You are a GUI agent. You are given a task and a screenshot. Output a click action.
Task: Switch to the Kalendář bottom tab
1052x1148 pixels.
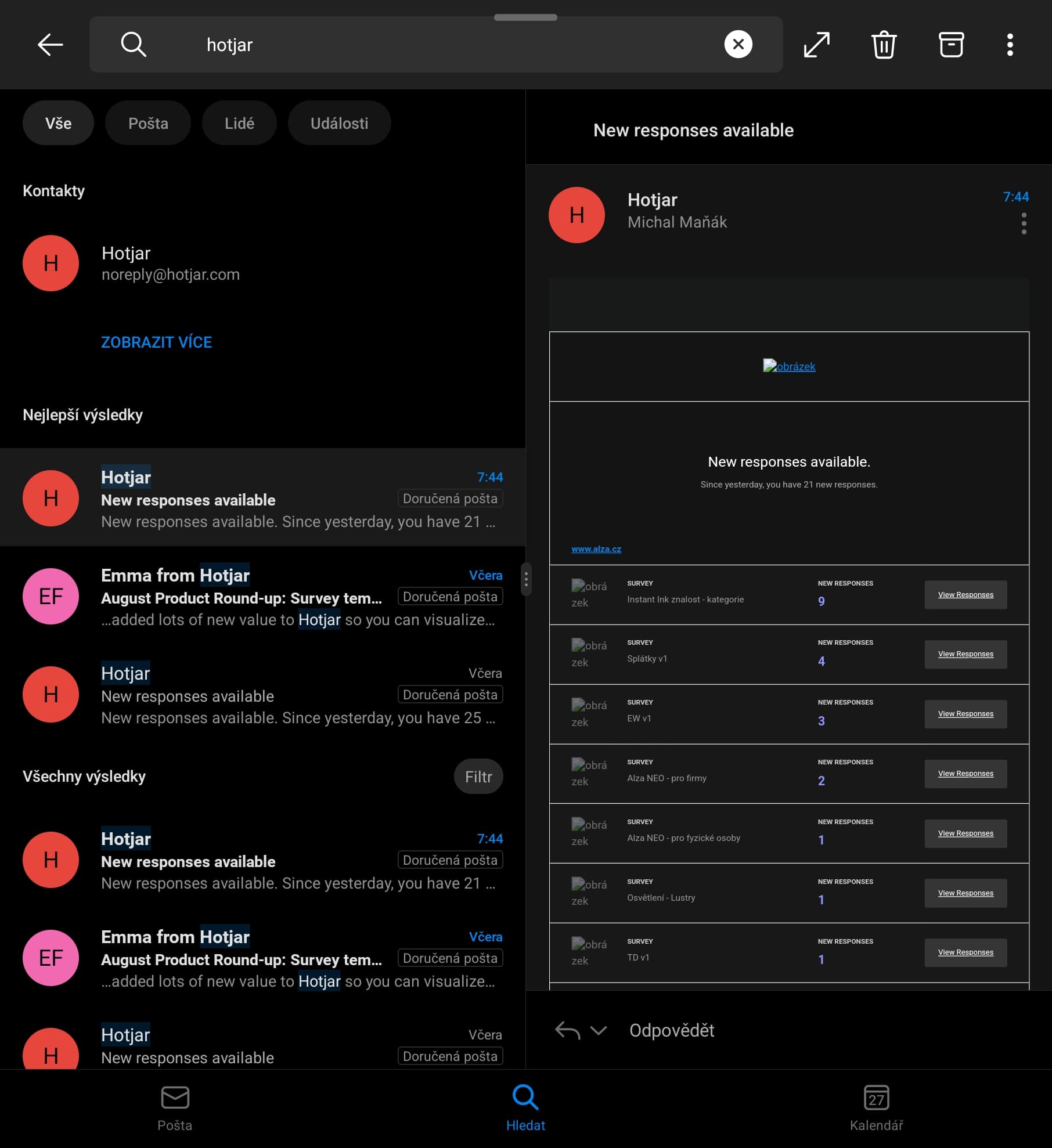click(876, 1108)
